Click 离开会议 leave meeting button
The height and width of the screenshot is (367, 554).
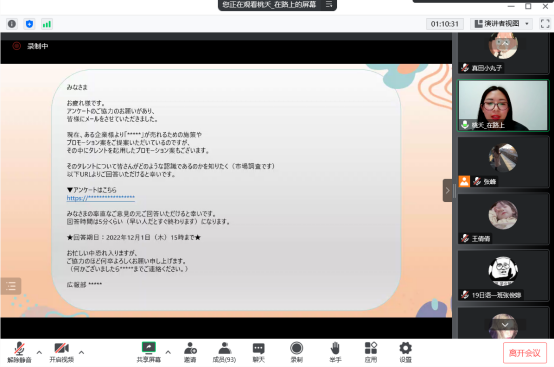tap(525, 353)
